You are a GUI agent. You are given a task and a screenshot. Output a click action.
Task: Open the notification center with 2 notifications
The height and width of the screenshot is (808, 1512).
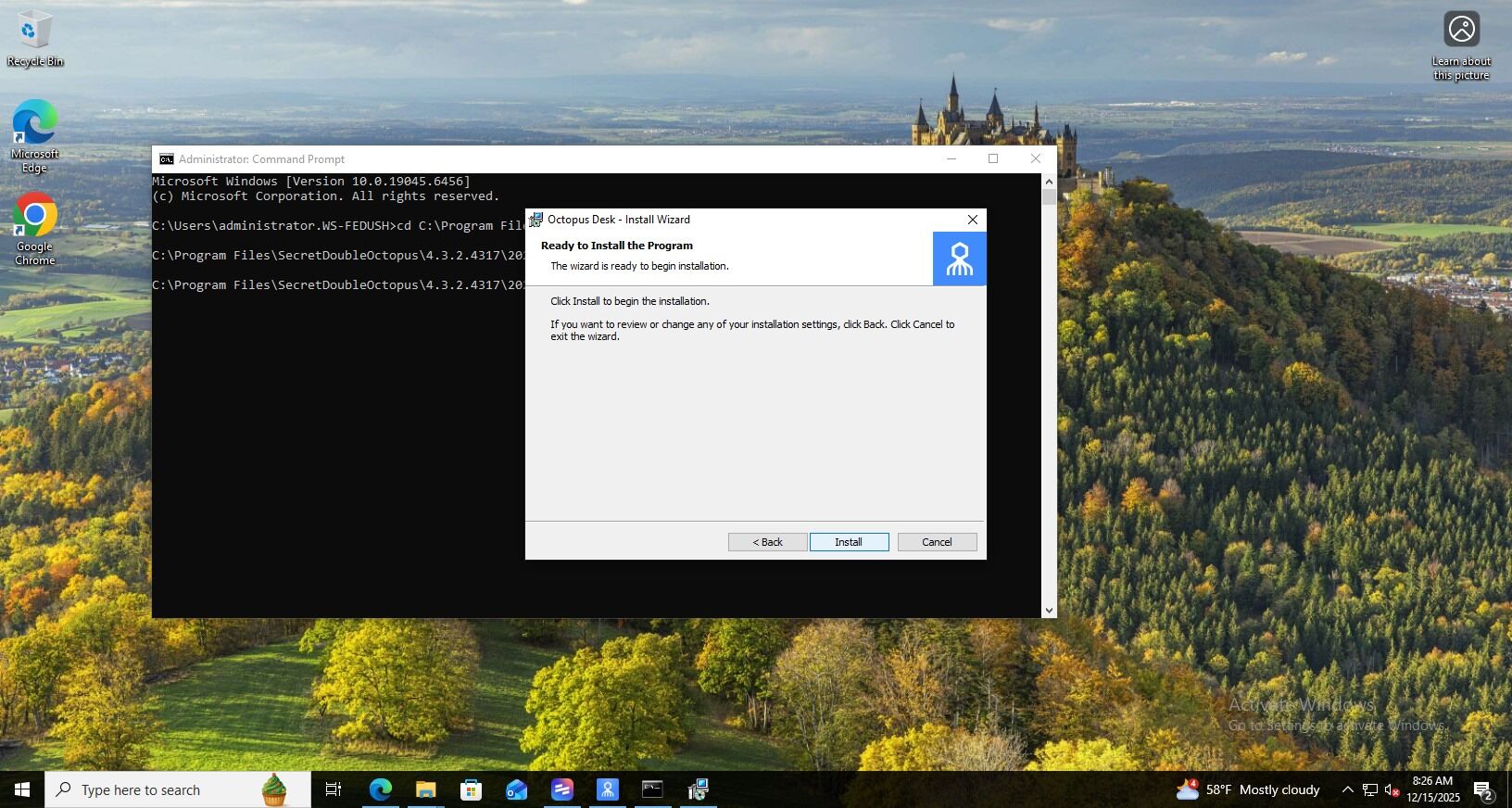coord(1484,790)
